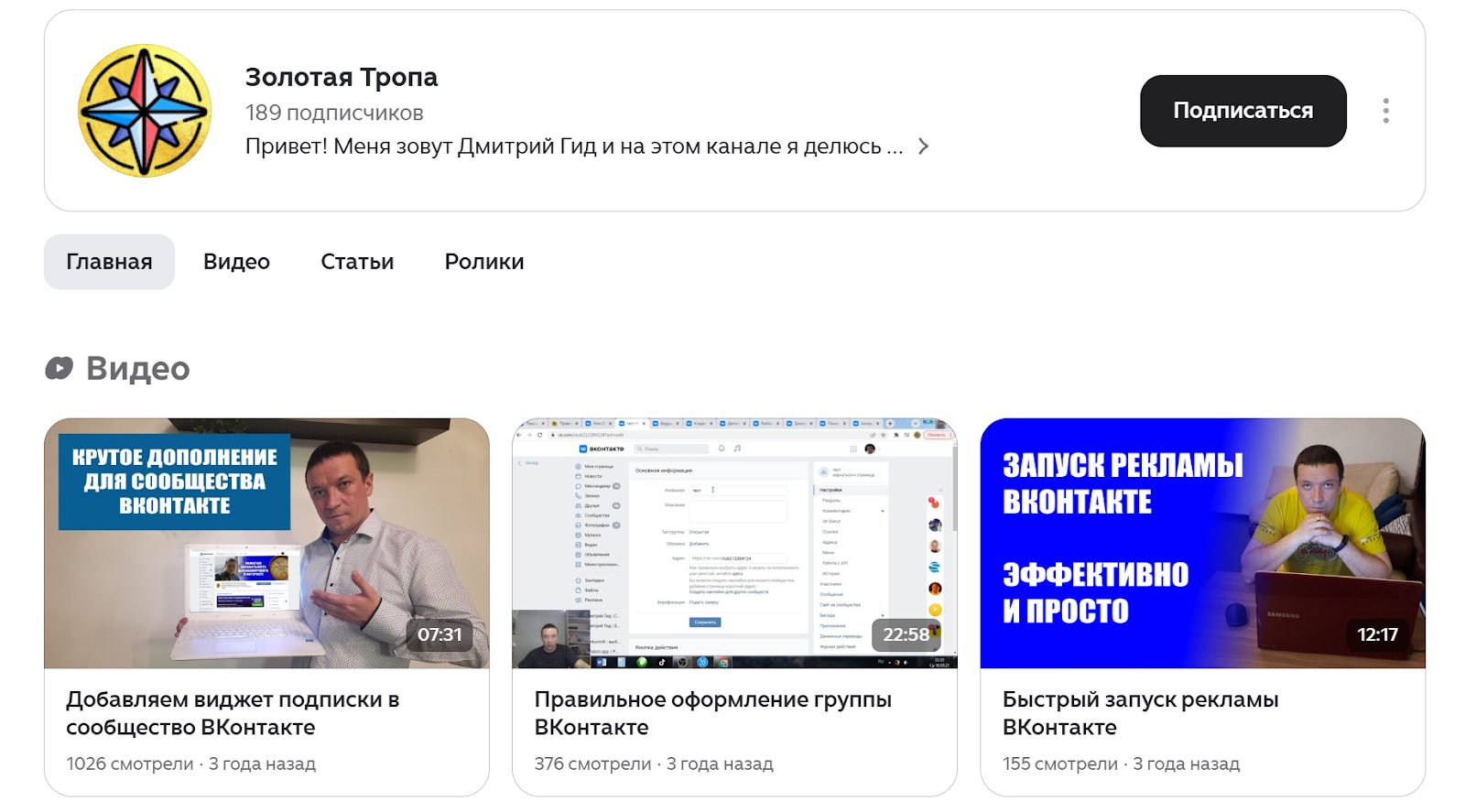Switch to the Главная tab

pyautogui.click(x=109, y=262)
